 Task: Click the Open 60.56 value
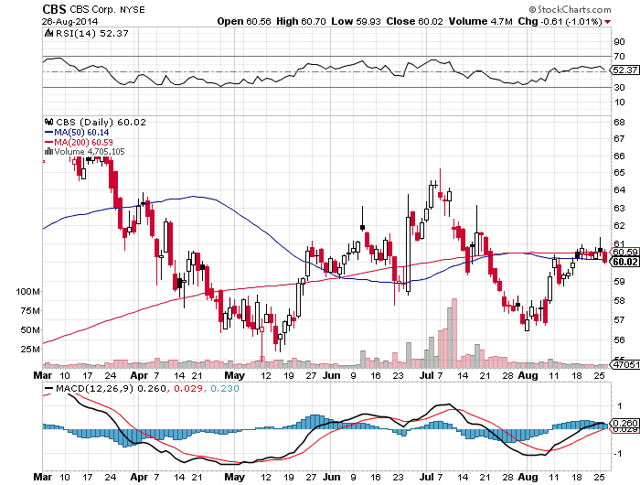click(244, 21)
